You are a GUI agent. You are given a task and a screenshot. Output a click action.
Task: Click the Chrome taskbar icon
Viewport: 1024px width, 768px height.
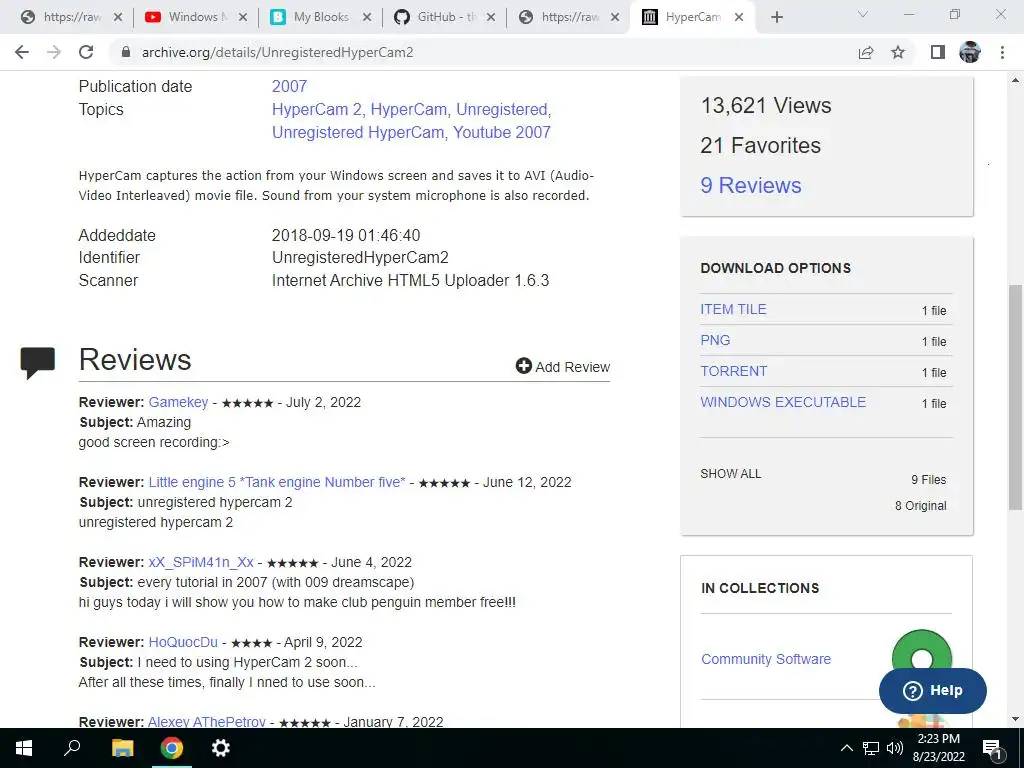[172, 748]
